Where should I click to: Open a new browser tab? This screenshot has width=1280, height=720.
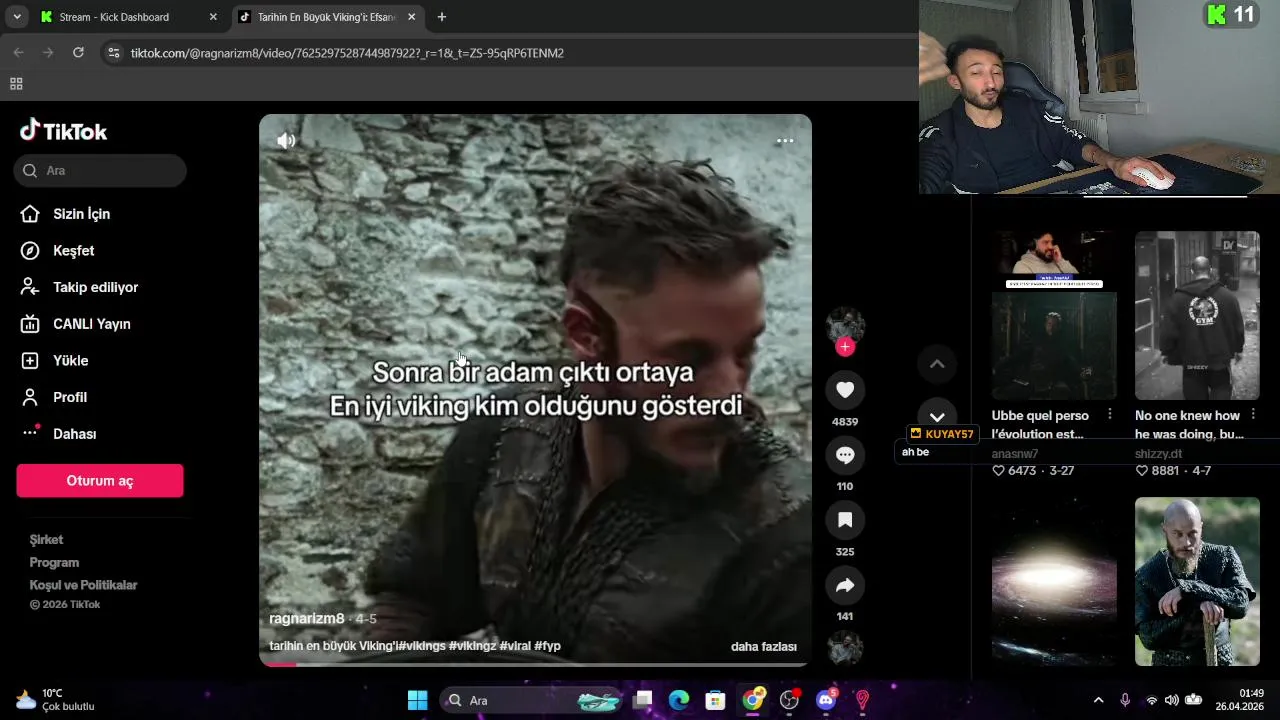(x=442, y=17)
